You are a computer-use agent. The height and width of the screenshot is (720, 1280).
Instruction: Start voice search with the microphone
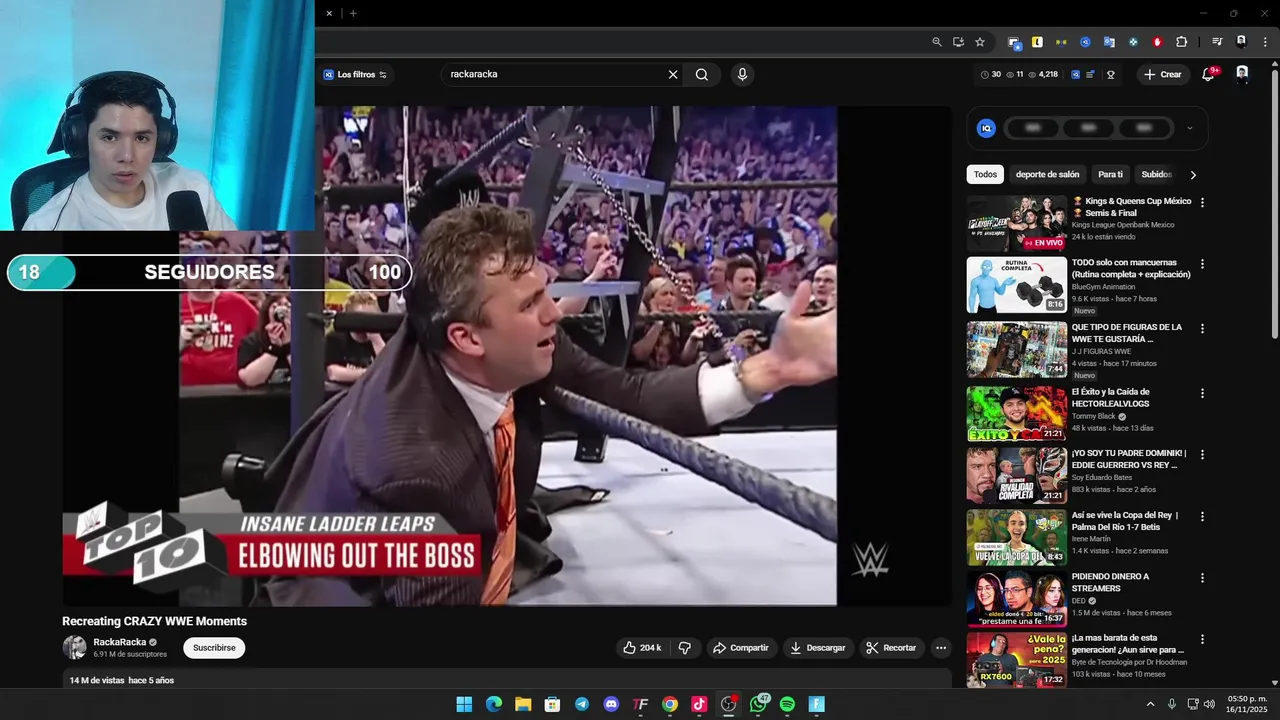(x=742, y=74)
